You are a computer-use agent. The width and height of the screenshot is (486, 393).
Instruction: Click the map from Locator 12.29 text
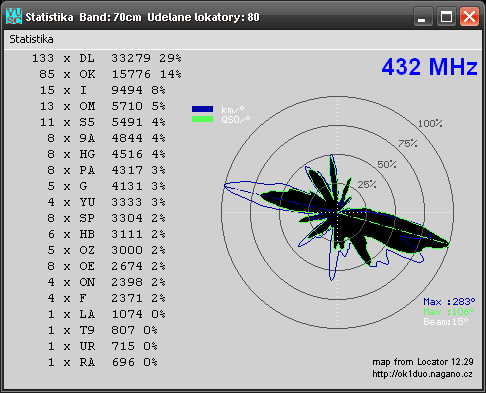[x=423, y=362]
